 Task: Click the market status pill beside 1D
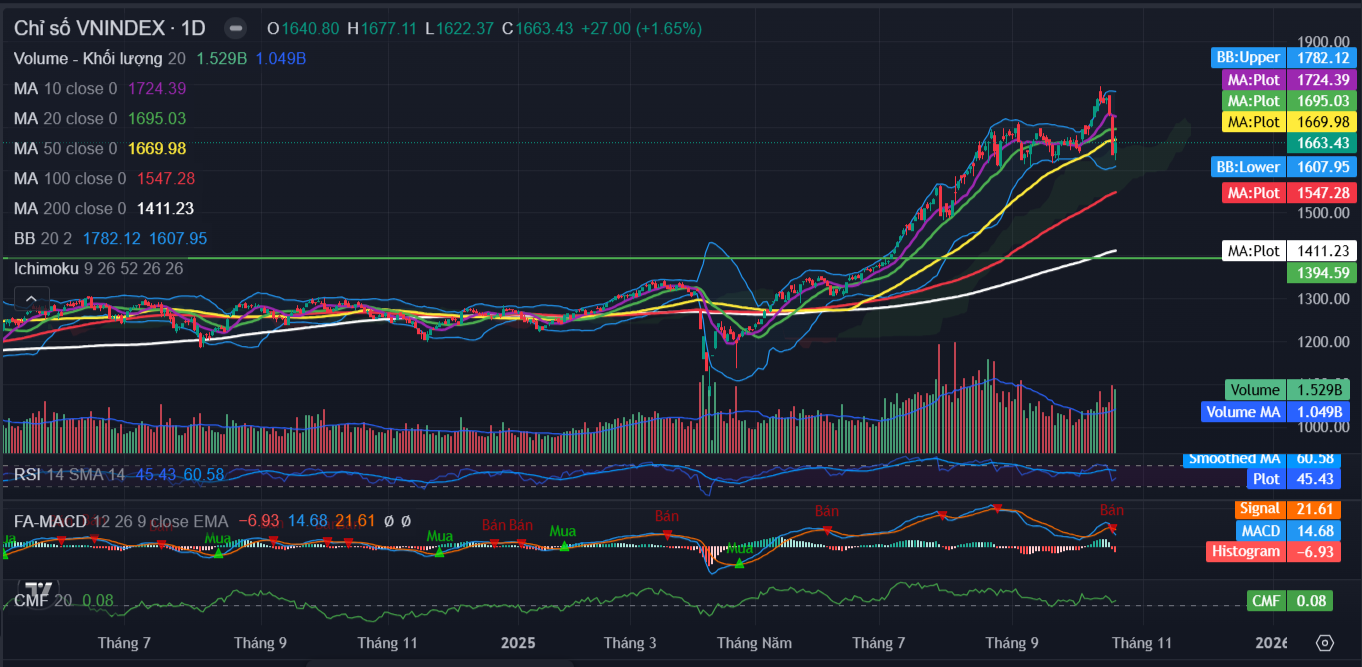[235, 28]
